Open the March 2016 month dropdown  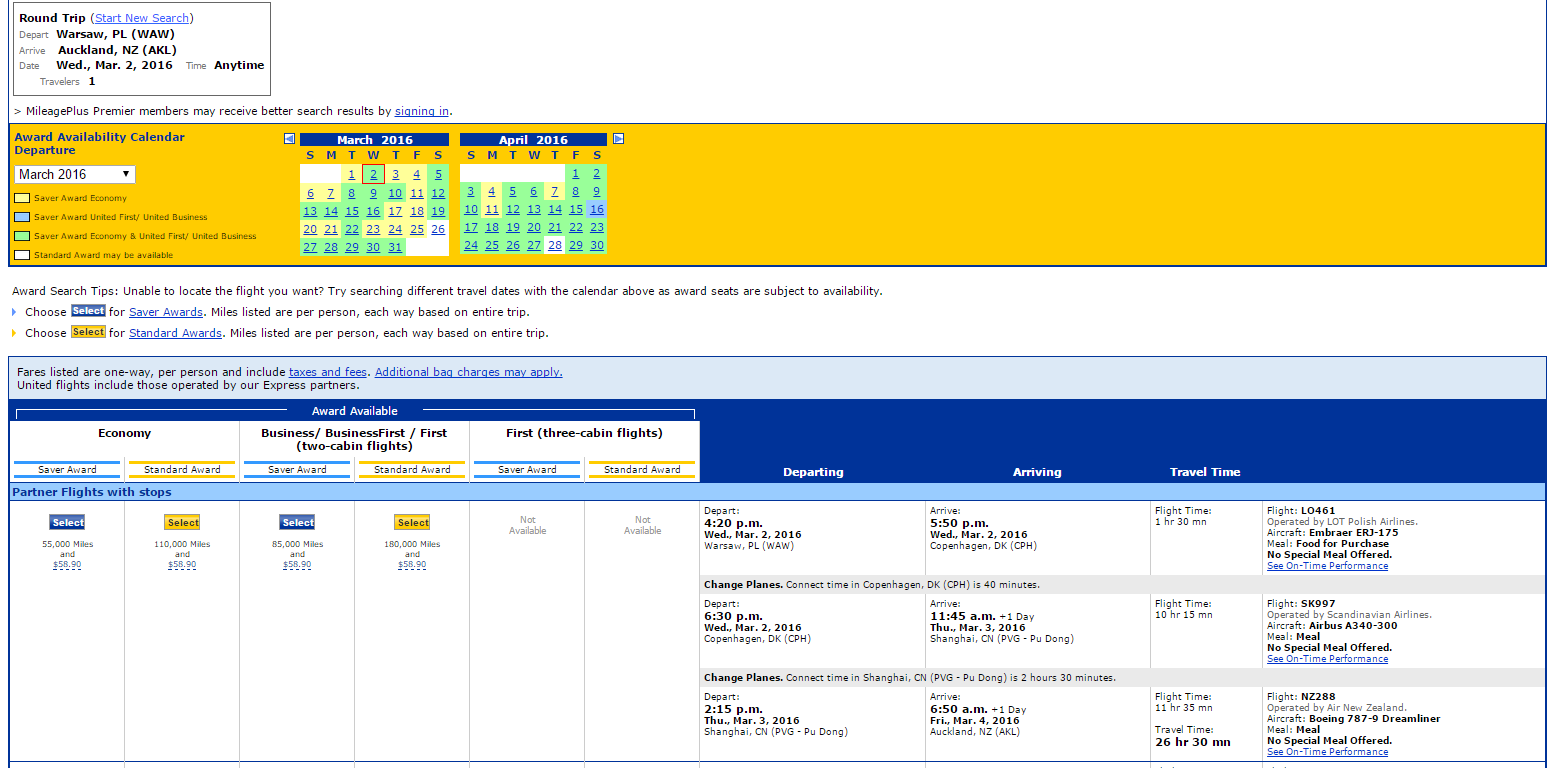pyautogui.click(x=75, y=174)
